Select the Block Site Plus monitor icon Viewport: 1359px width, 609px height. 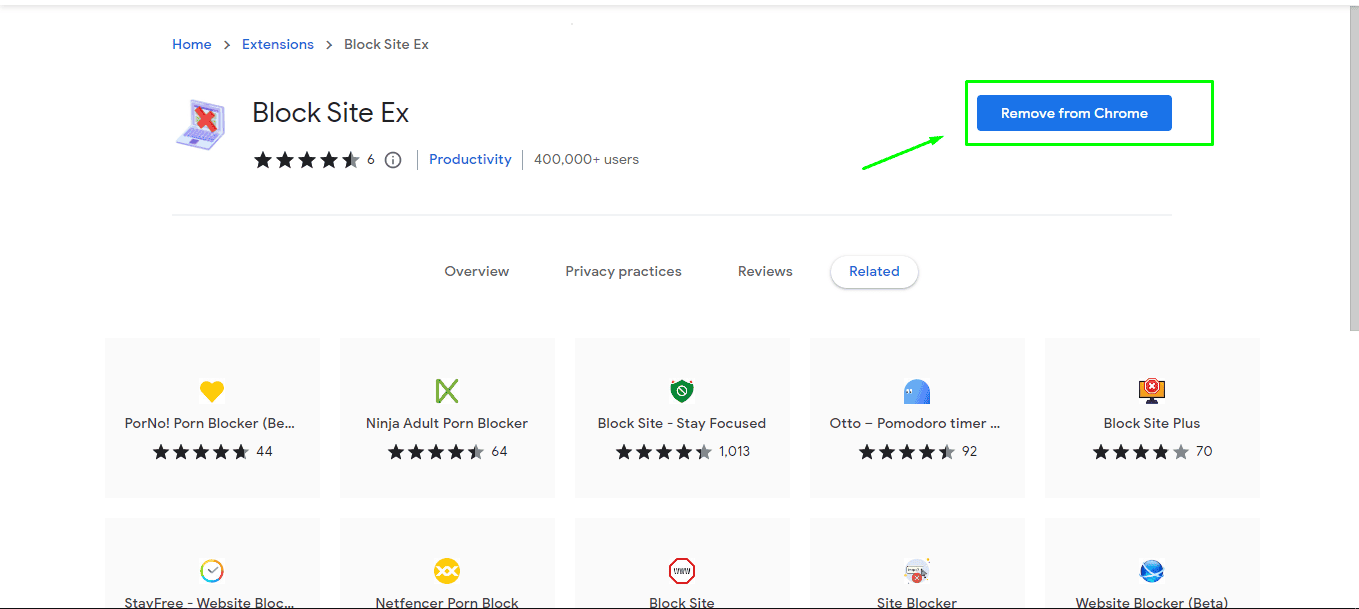pyautogui.click(x=1151, y=391)
